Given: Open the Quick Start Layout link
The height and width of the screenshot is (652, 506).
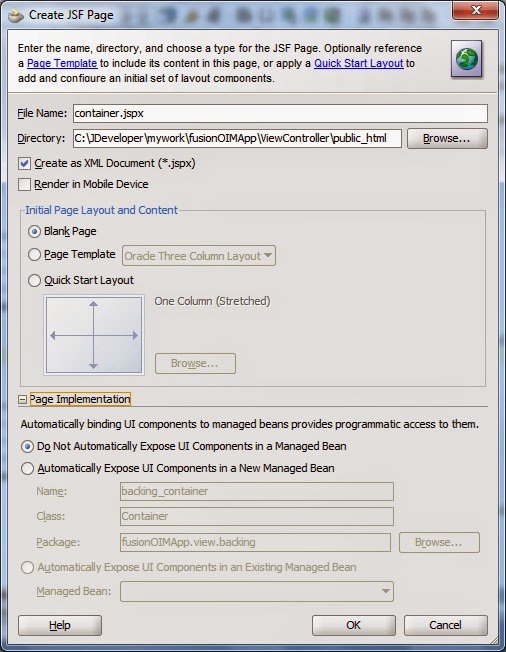Looking at the screenshot, I should [358, 63].
